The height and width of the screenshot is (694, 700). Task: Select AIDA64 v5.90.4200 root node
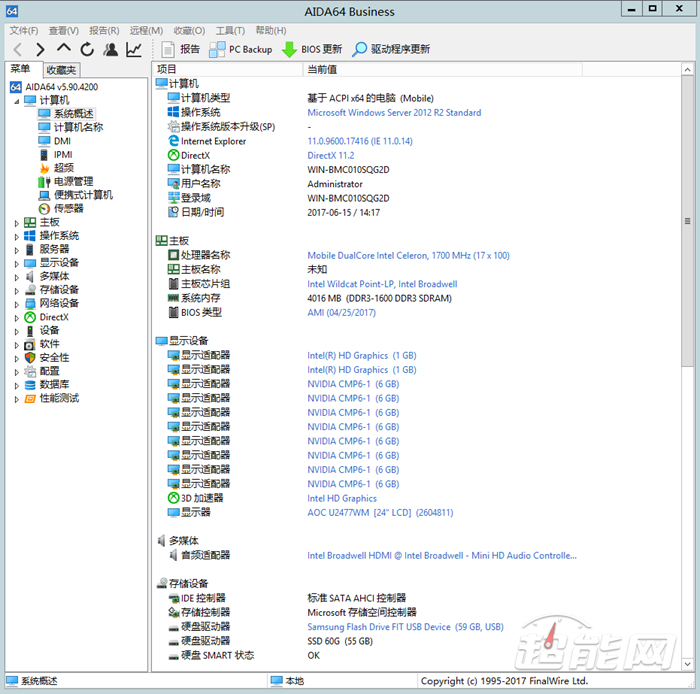62,87
